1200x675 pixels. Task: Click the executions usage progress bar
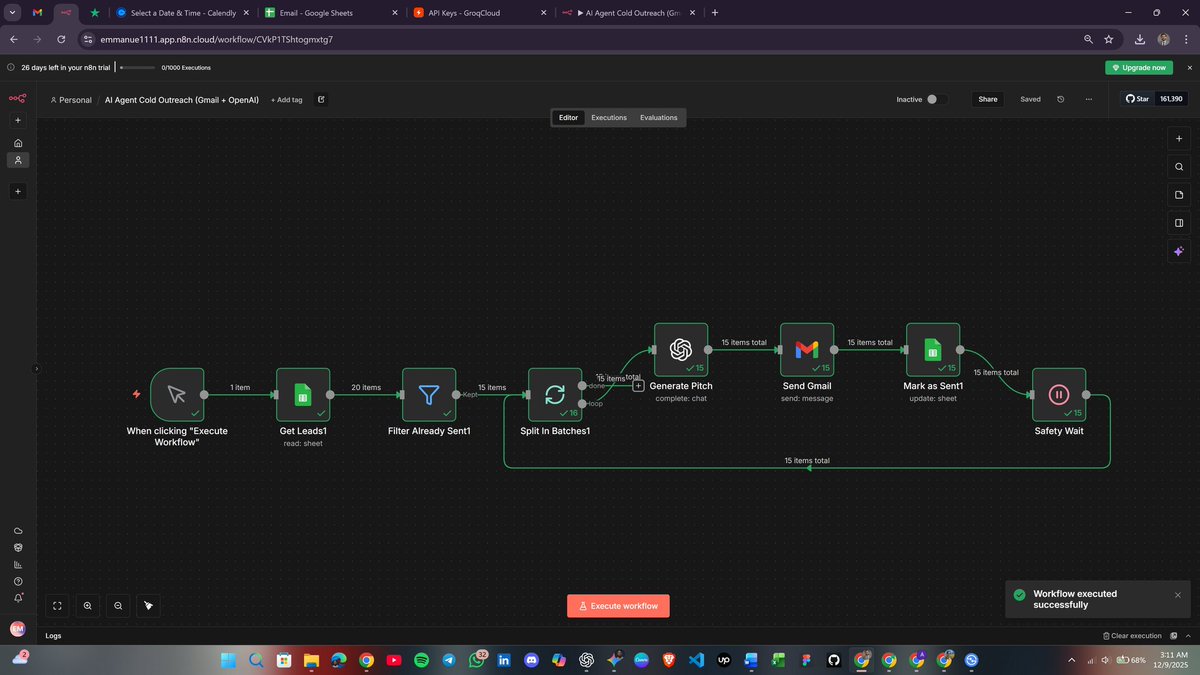click(x=137, y=67)
